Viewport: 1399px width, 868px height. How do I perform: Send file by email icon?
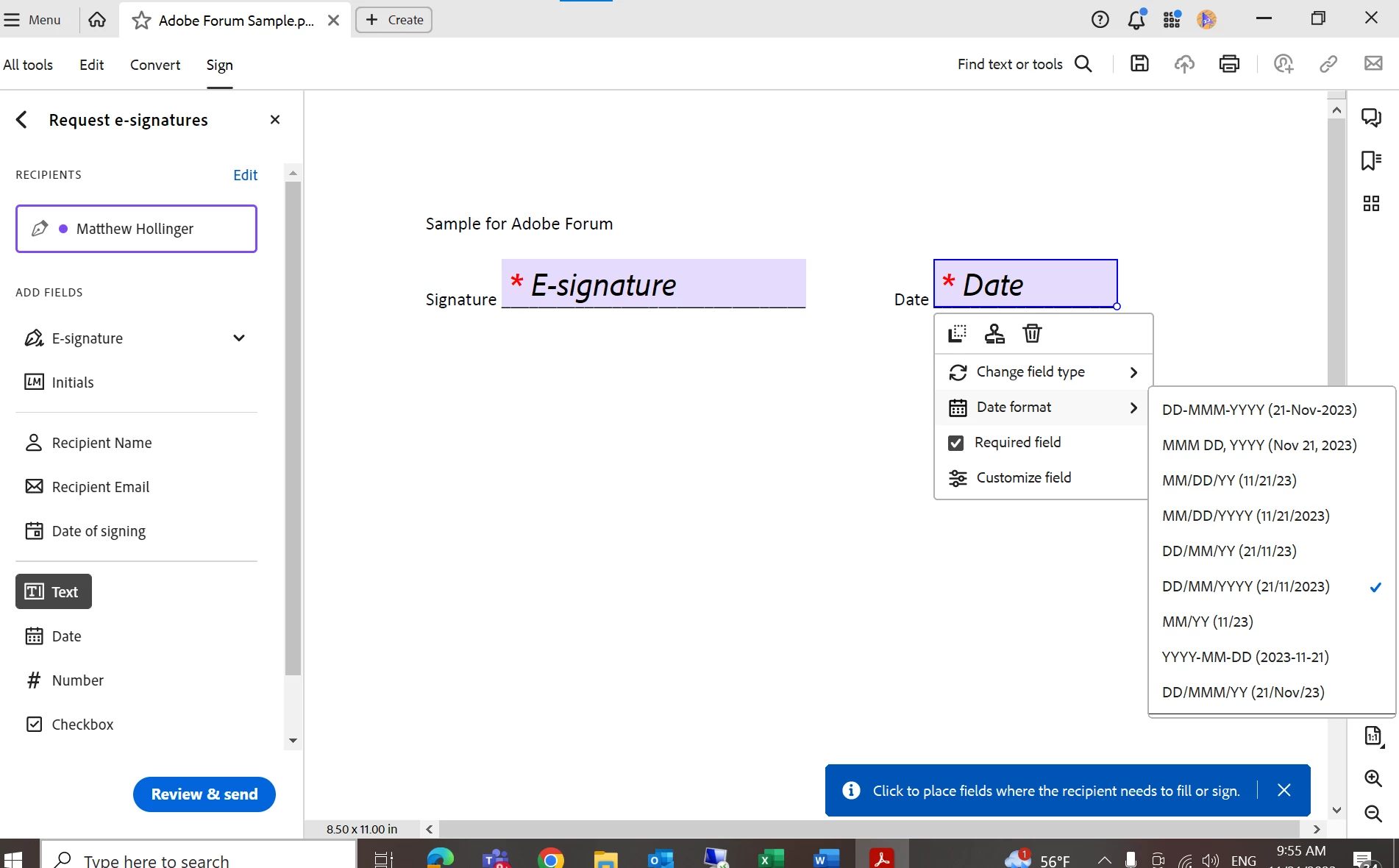point(1373,64)
